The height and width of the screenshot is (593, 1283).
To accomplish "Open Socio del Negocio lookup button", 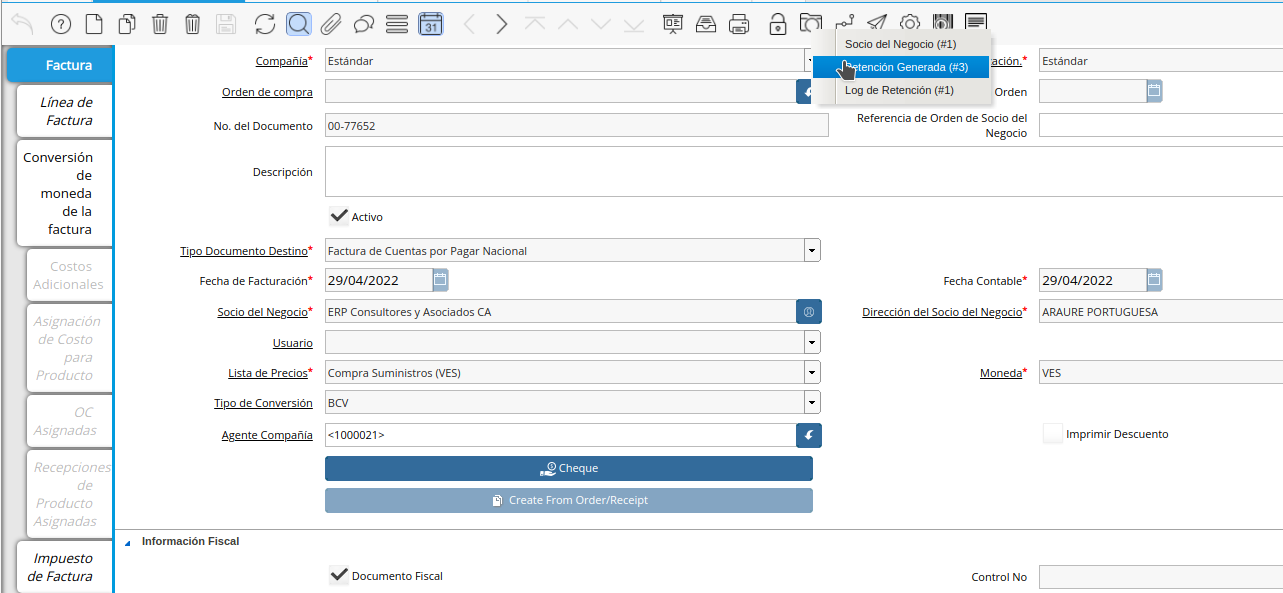I will point(808,312).
